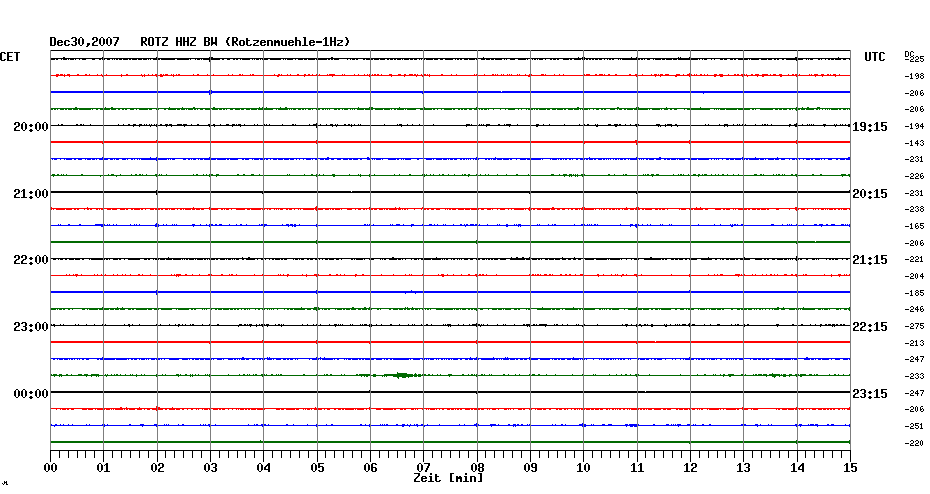This screenshot has height=494, width=930.
Task: Select the 20:00 CET time label
Action: (x=31, y=126)
